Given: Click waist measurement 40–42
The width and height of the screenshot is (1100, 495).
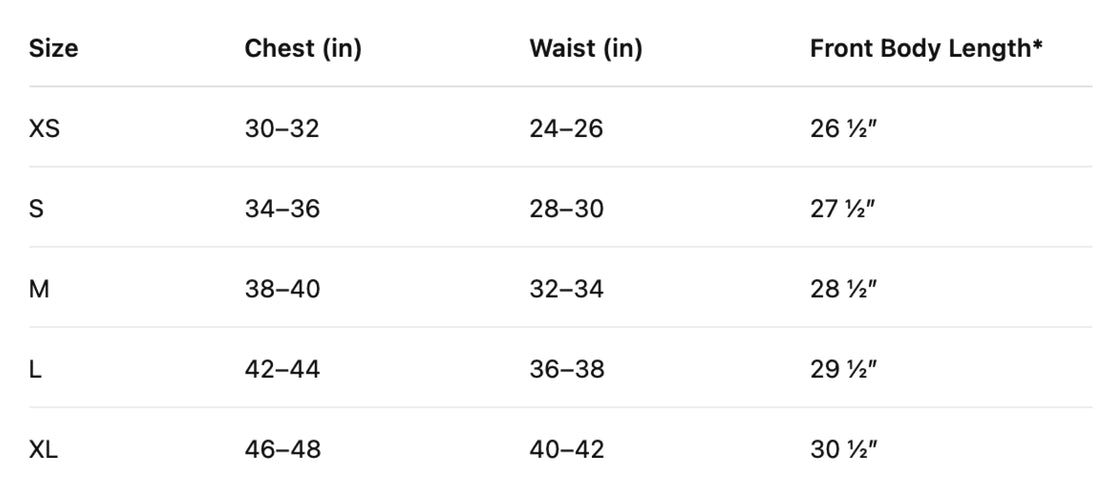Looking at the screenshot, I should pos(567,450).
